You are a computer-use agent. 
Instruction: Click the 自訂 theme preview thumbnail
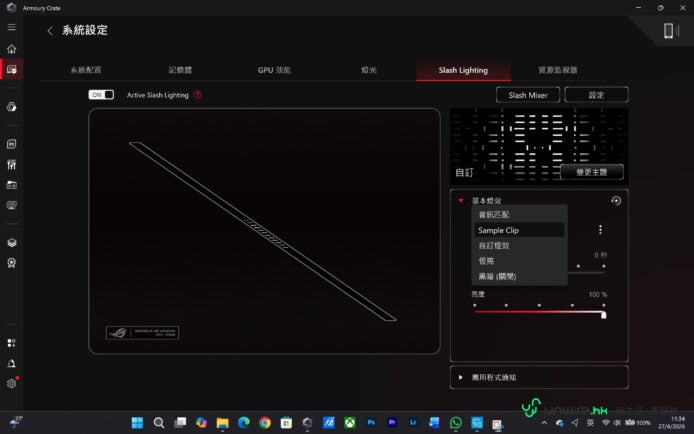tap(539, 146)
